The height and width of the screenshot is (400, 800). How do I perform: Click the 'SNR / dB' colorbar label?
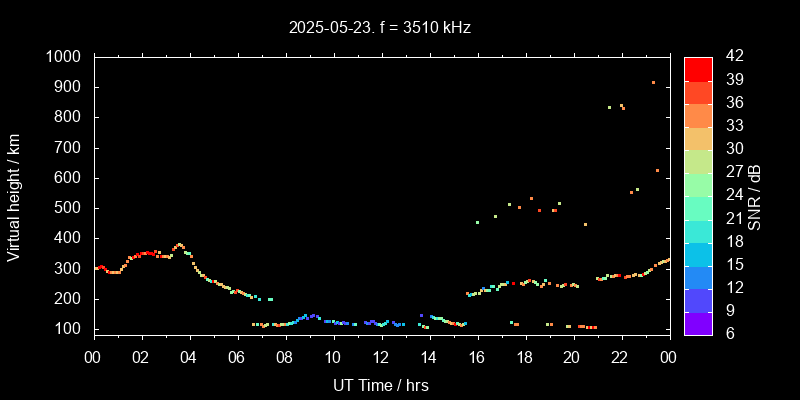coord(755,196)
